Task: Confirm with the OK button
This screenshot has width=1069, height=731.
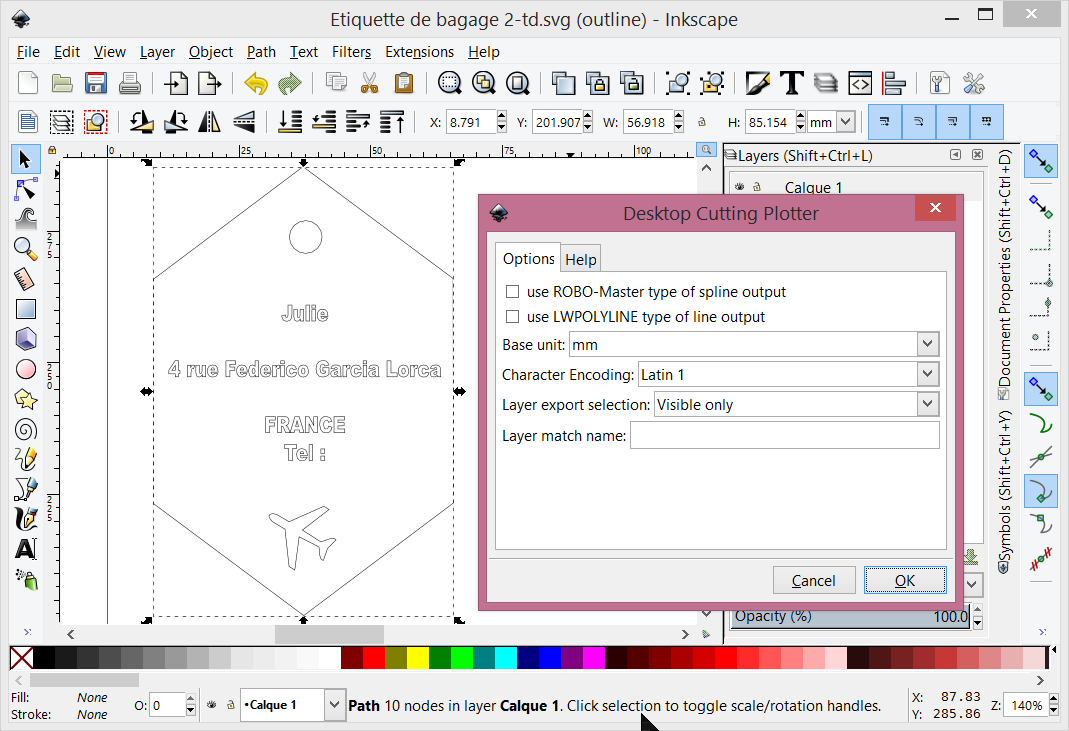Action: coord(904,580)
